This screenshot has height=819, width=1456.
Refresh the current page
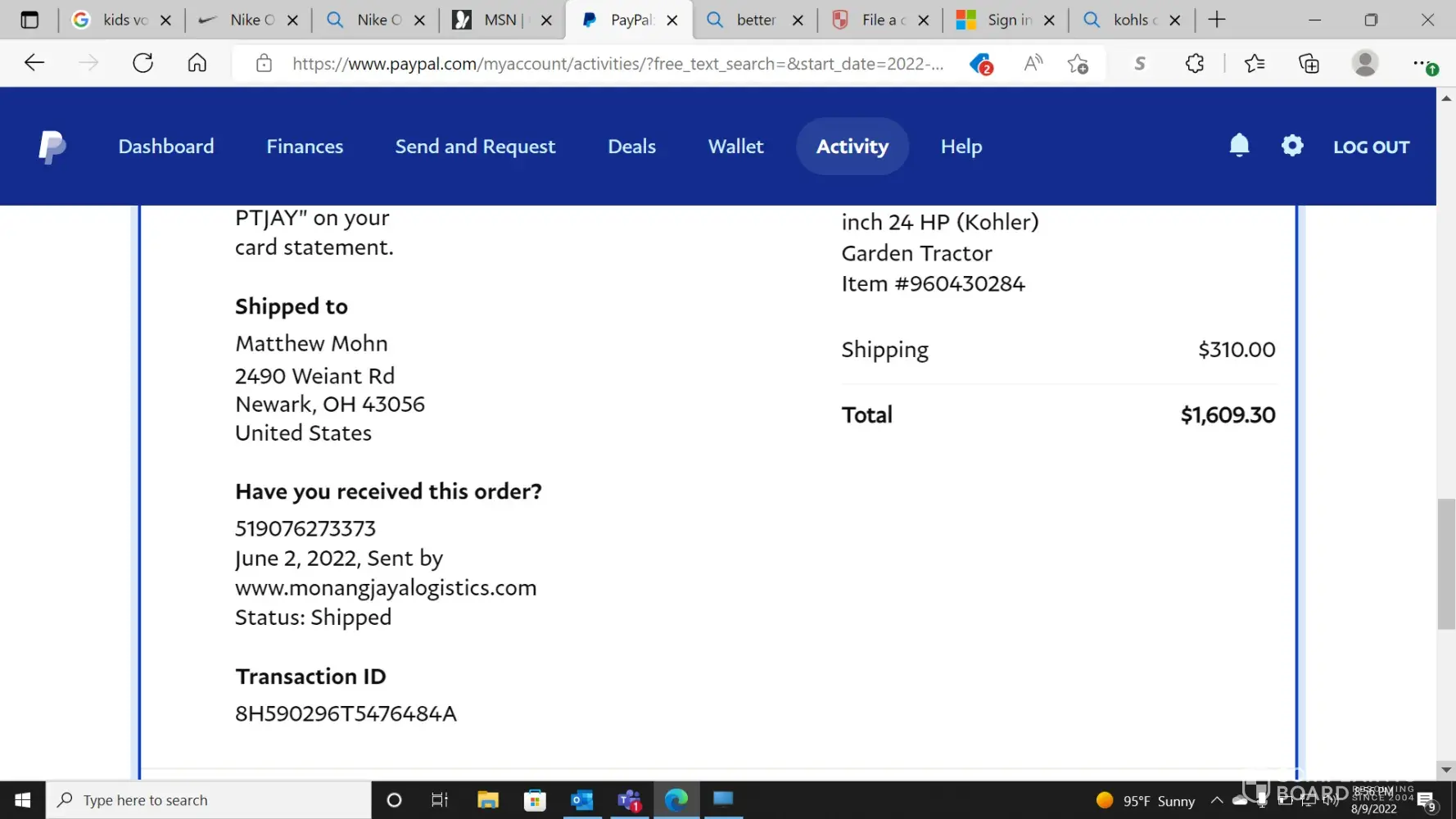click(x=143, y=63)
